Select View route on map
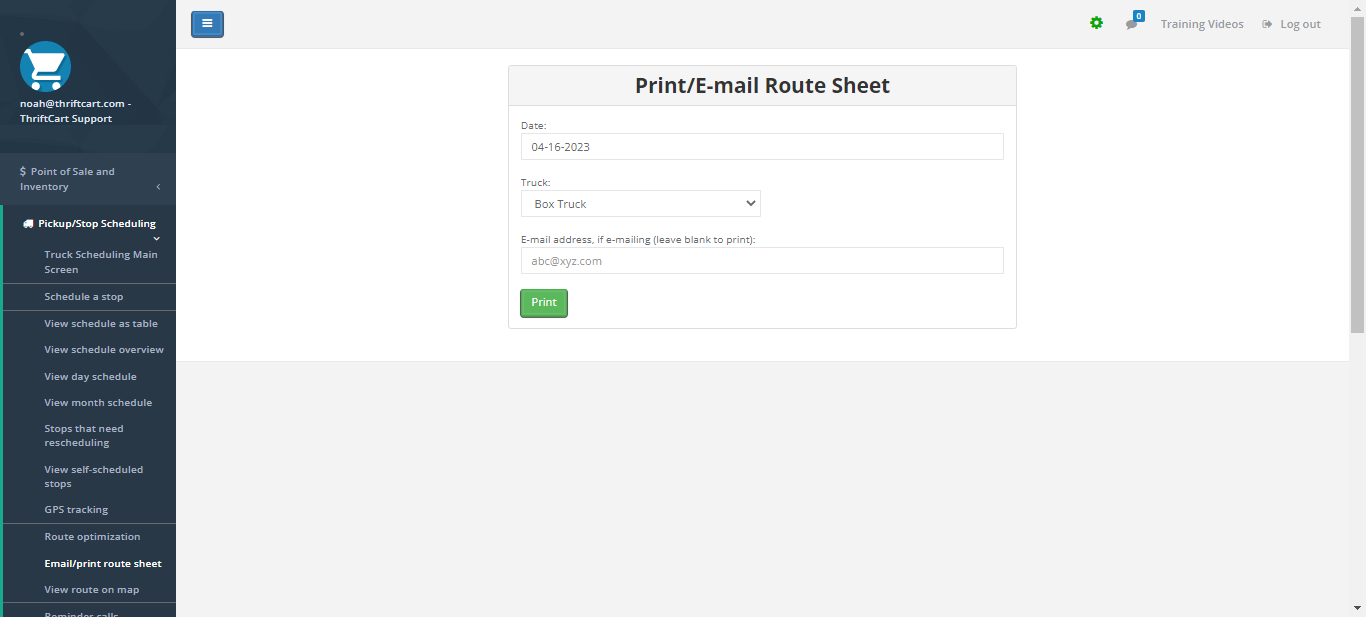The width and height of the screenshot is (1366, 617). [x=90, y=589]
